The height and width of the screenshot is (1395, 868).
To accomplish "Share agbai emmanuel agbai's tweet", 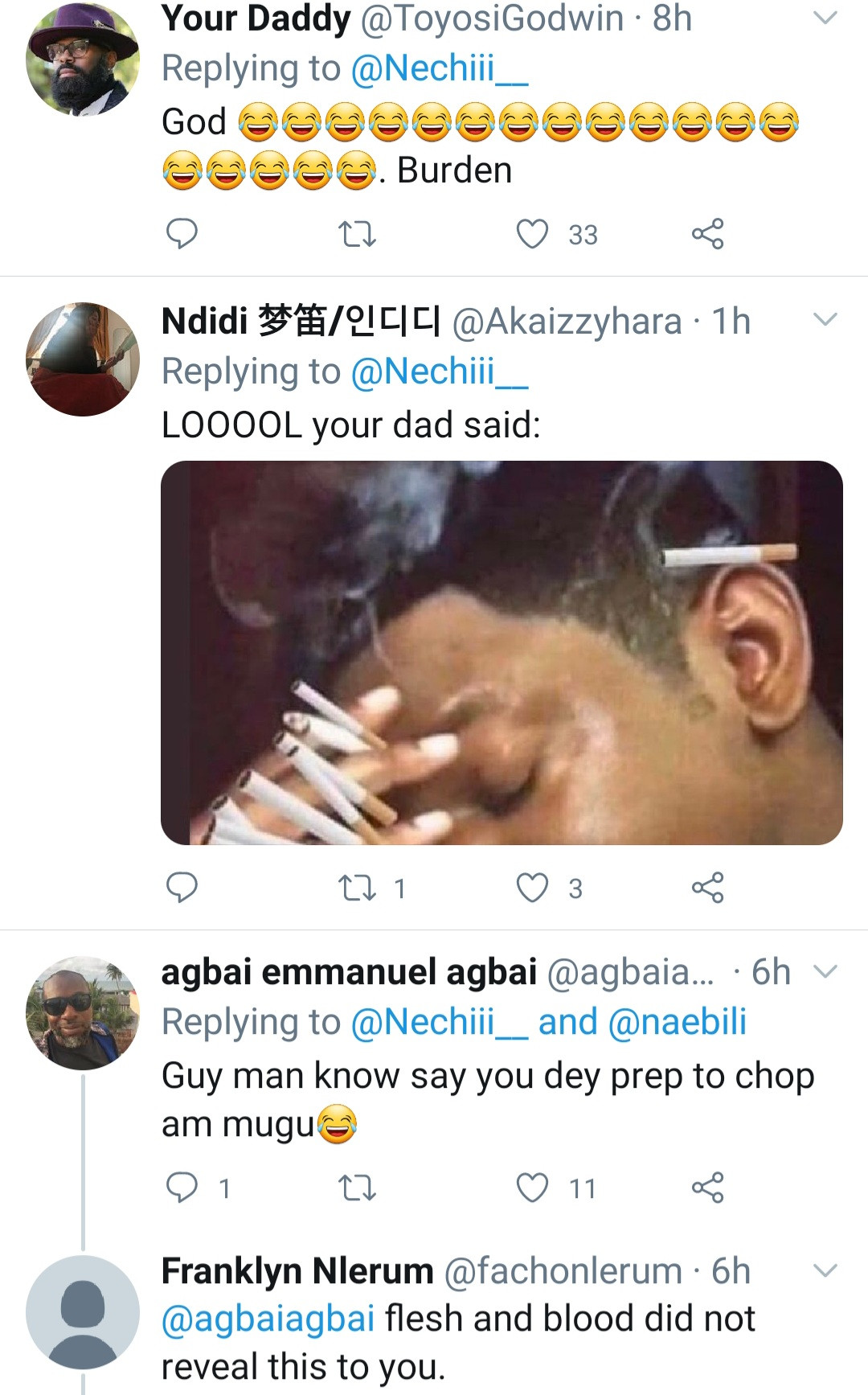I will (x=707, y=1187).
